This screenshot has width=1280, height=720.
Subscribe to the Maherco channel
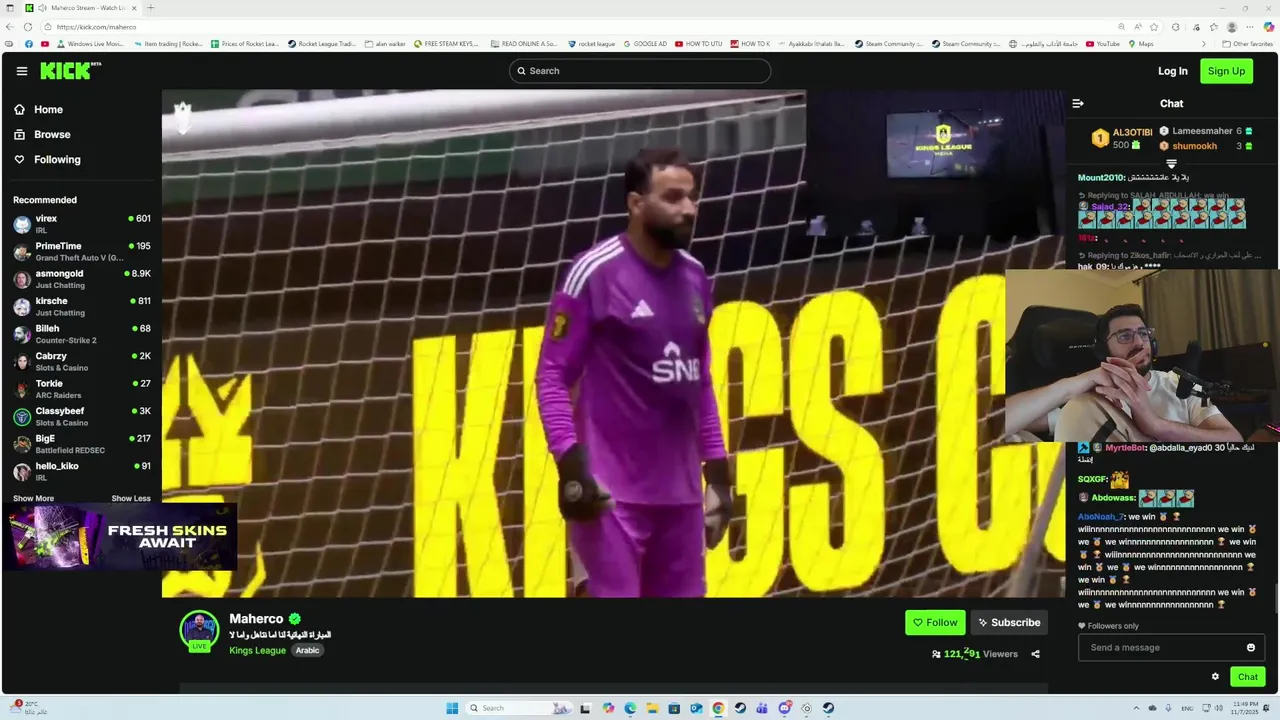click(x=1009, y=623)
